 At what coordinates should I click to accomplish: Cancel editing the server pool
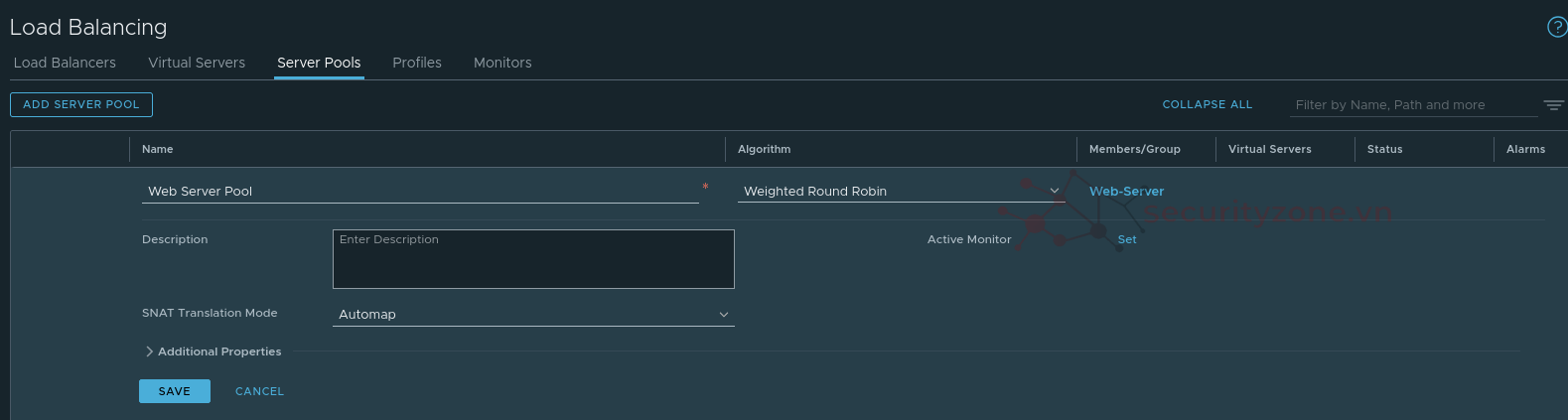[x=259, y=391]
